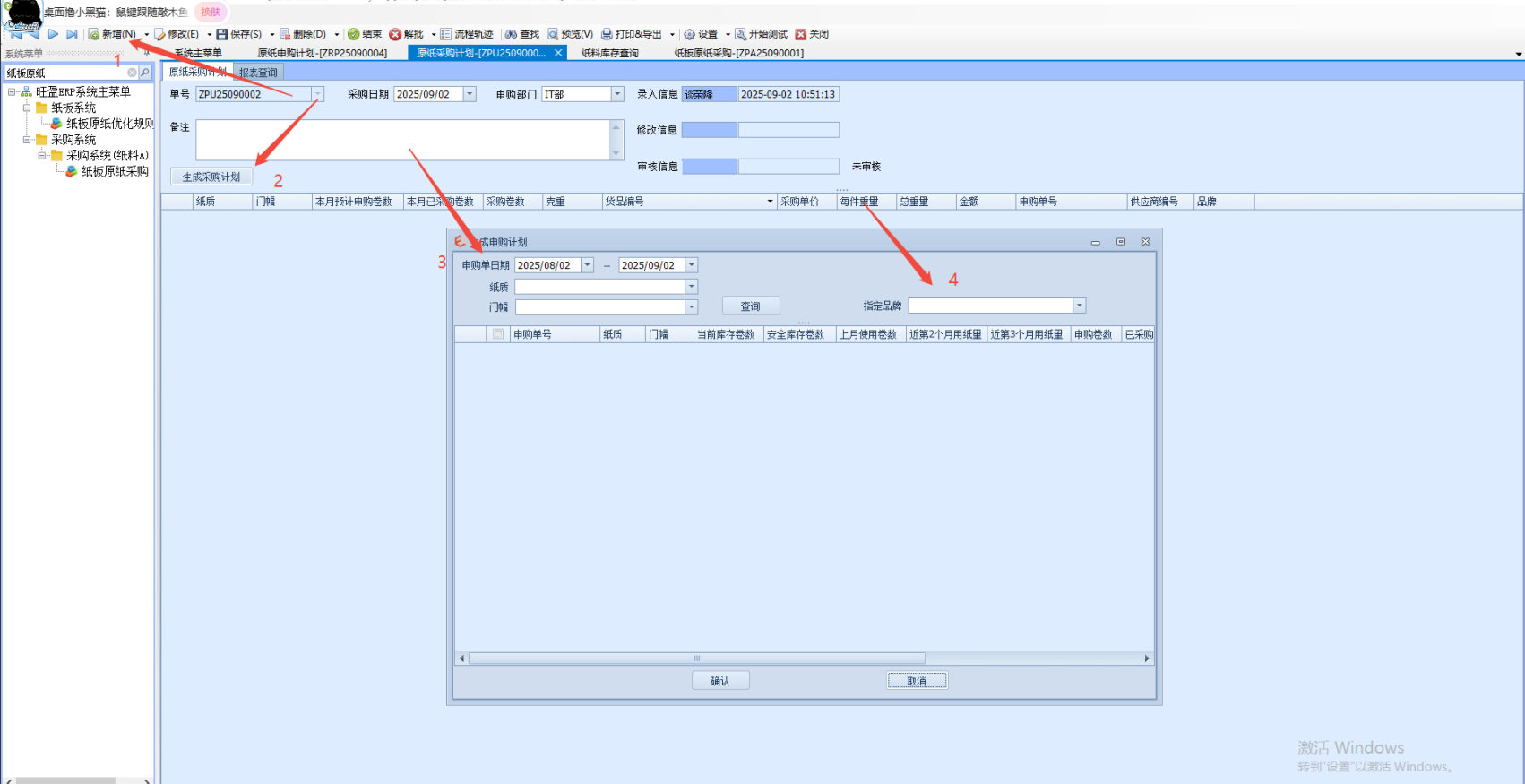Close the 原纸采购计划 document tab
1525x784 pixels.
point(558,53)
